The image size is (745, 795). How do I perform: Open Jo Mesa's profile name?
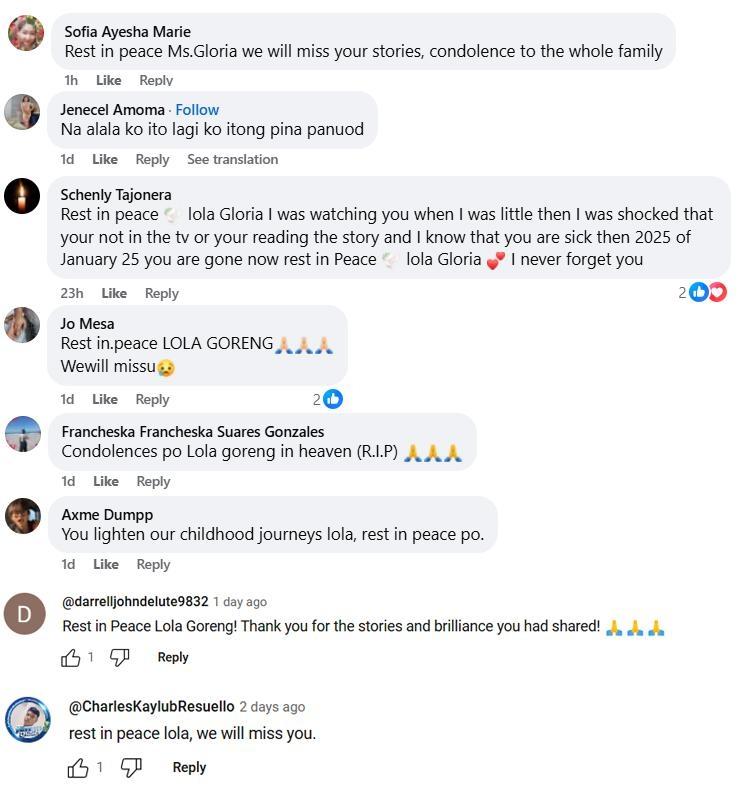[x=87, y=324]
